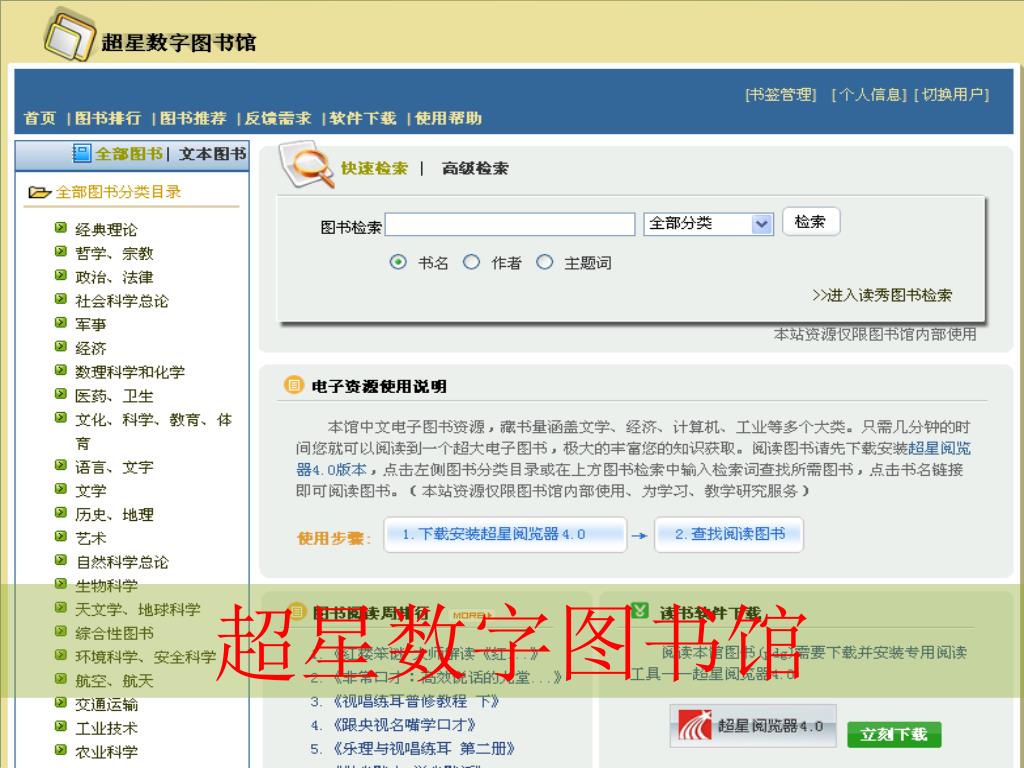Click the green icon next to 哲学、宗教
This screenshot has width=1024, height=768.
[x=61, y=251]
